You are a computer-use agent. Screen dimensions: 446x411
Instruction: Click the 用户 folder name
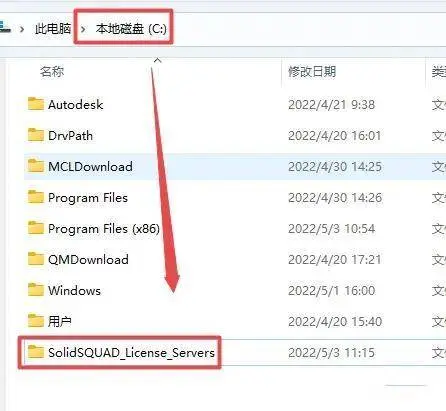[x=60, y=321]
